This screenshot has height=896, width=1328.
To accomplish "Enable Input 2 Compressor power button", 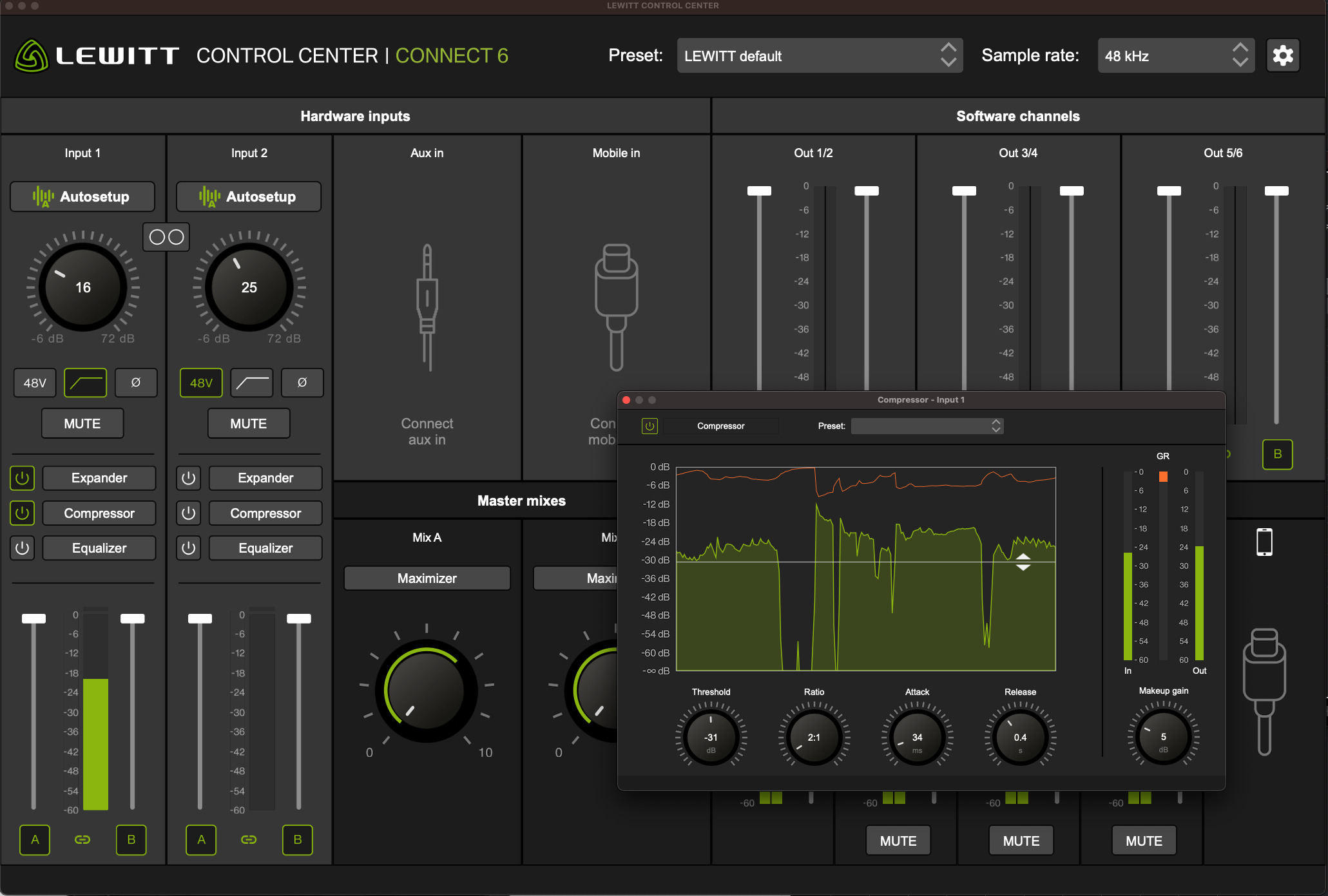I will (x=189, y=513).
